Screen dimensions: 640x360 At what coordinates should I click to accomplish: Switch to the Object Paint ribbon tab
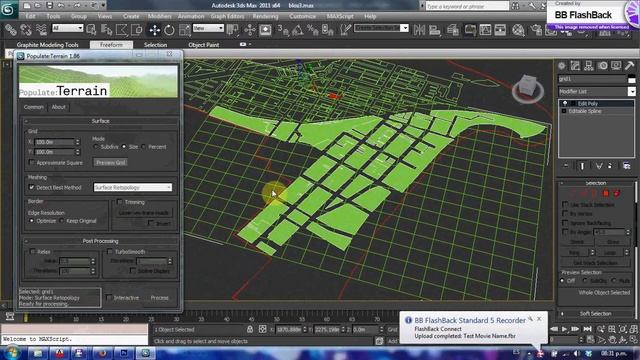click(x=204, y=45)
